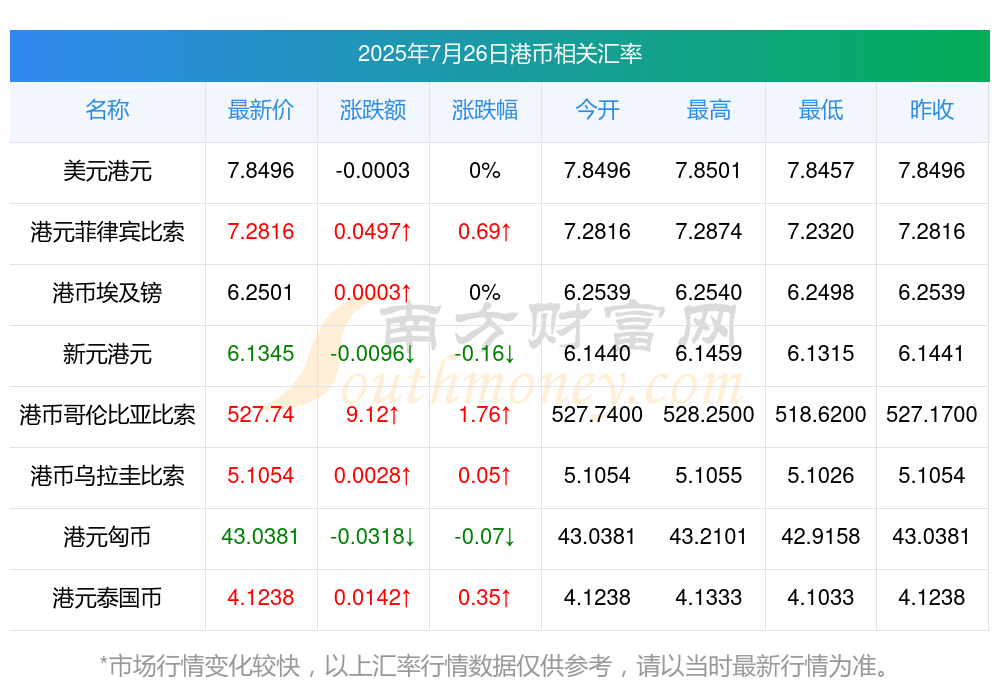Click green latest price 6.1345

point(260,353)
